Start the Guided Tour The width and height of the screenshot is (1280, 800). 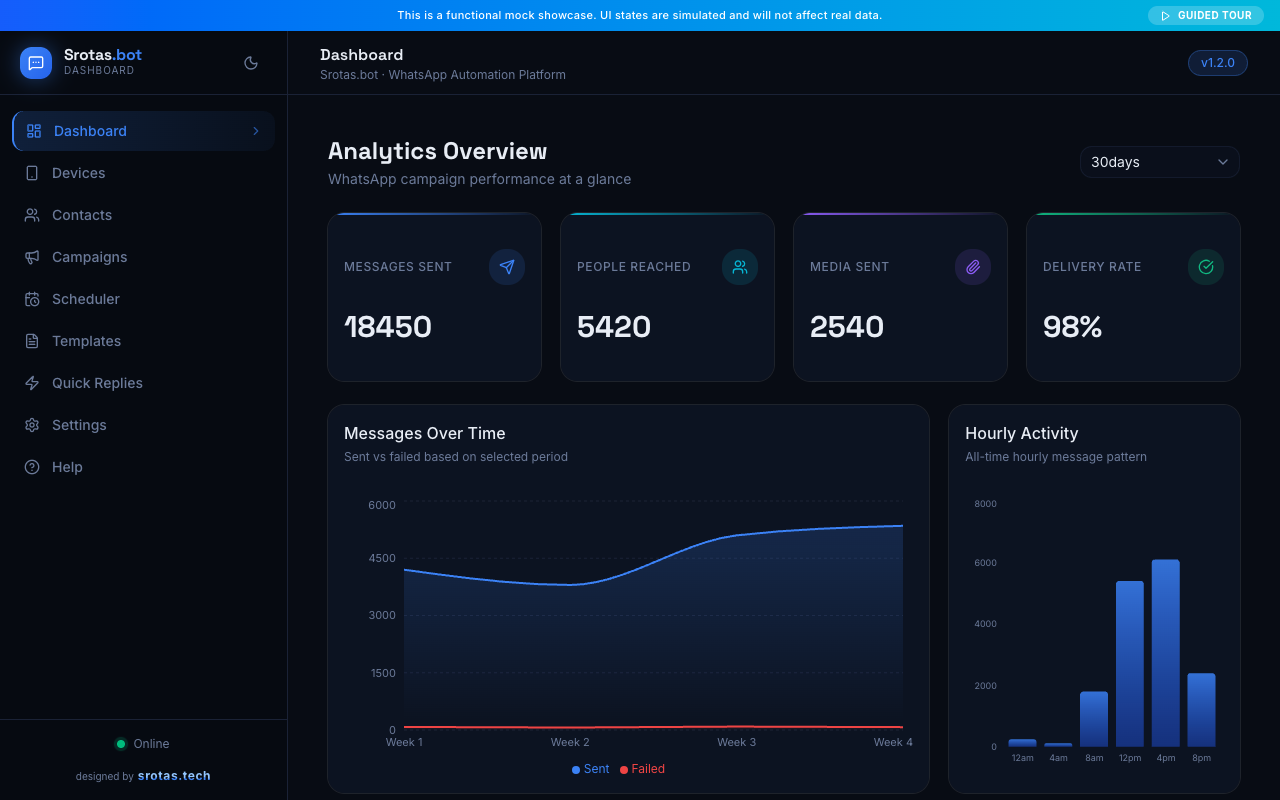pos(1205,15)
